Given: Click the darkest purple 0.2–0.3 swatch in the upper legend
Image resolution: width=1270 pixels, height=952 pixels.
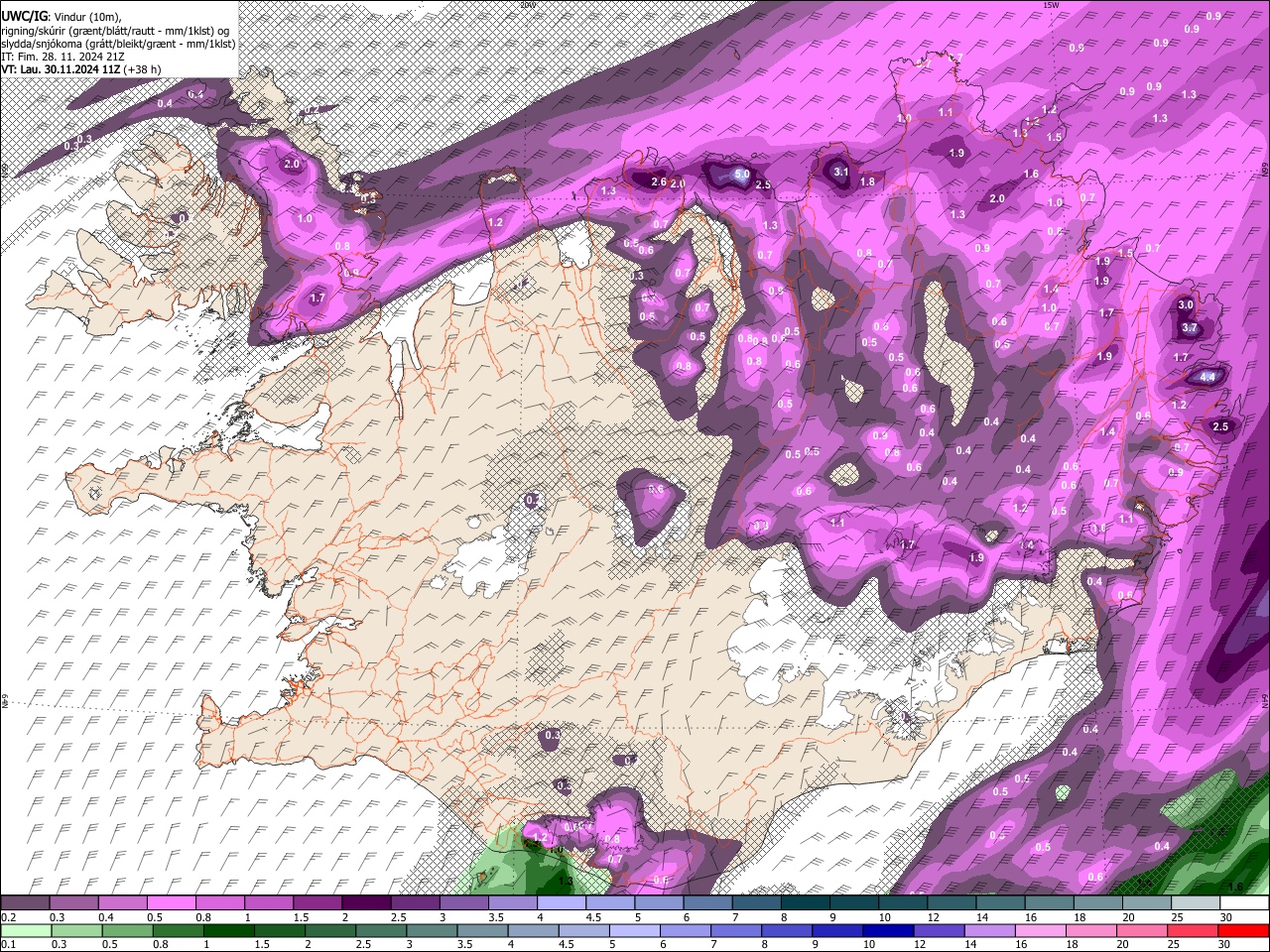Looking at the screenshot, I should [x=26, y=903].
